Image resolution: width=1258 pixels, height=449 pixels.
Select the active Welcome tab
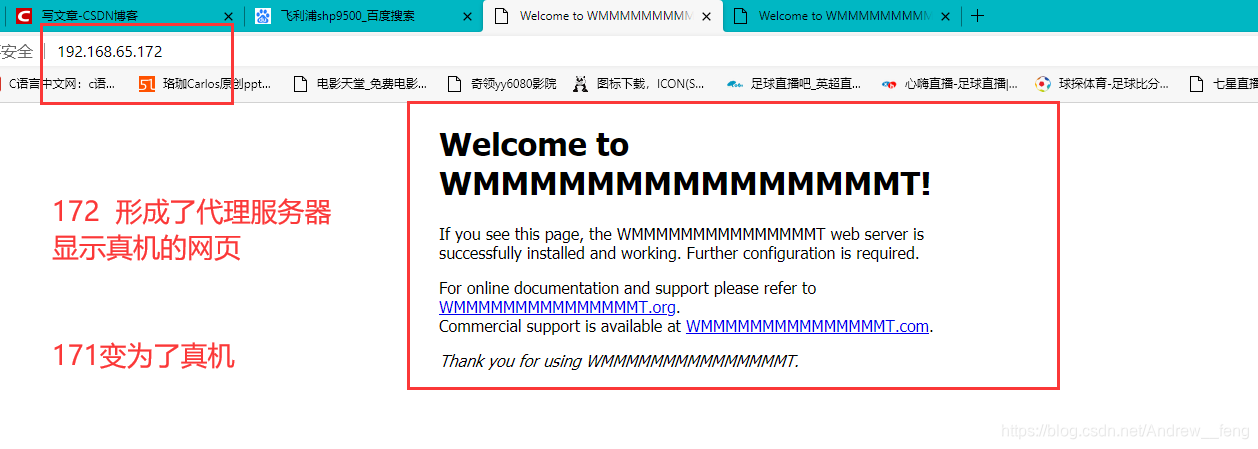point(603,16)
